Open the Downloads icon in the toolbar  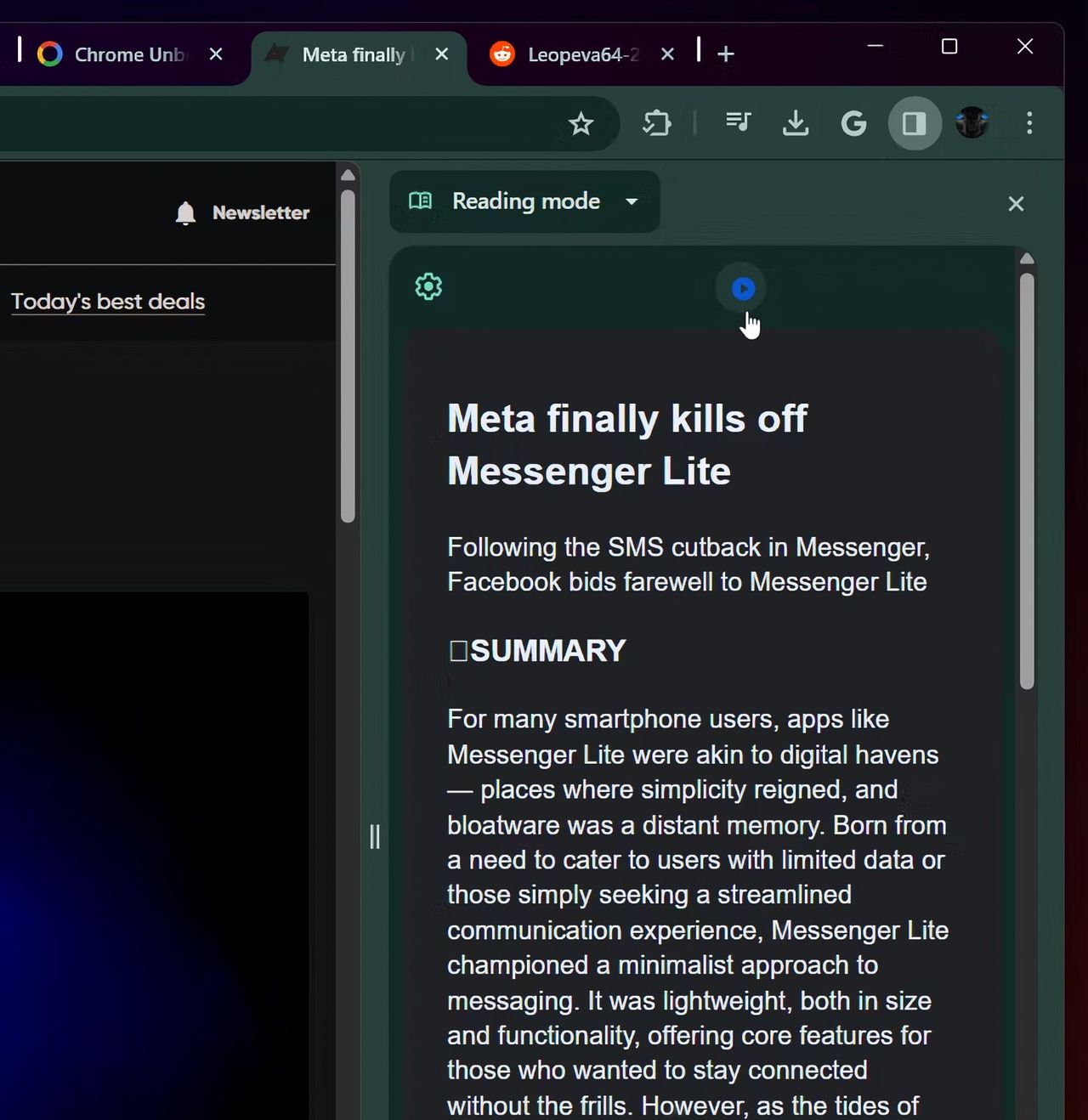point(796,123)
